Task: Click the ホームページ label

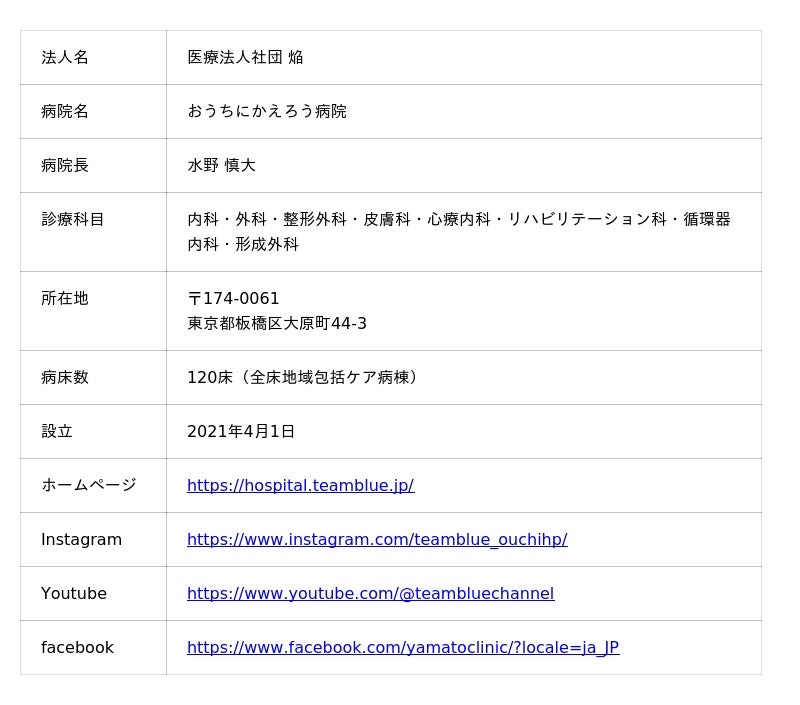Action: [88, 485]
